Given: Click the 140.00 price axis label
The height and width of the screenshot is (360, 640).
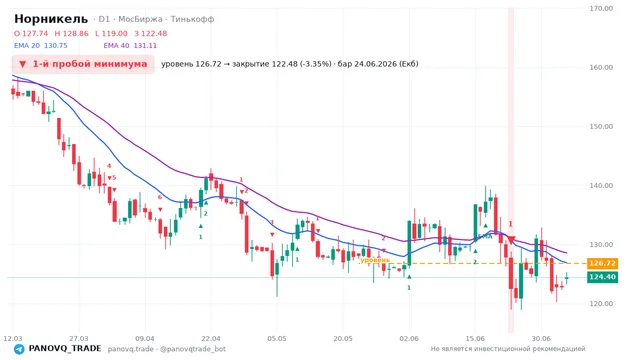Looking at the screenshot, I should pyautogui.click(x=601, y=185).
